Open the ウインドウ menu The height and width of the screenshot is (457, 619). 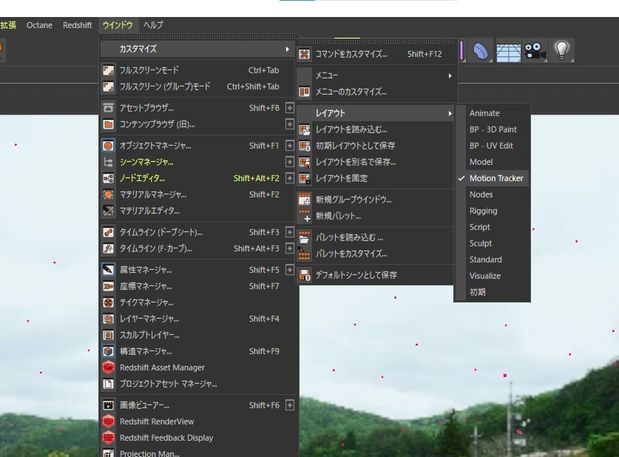point(117,25)
